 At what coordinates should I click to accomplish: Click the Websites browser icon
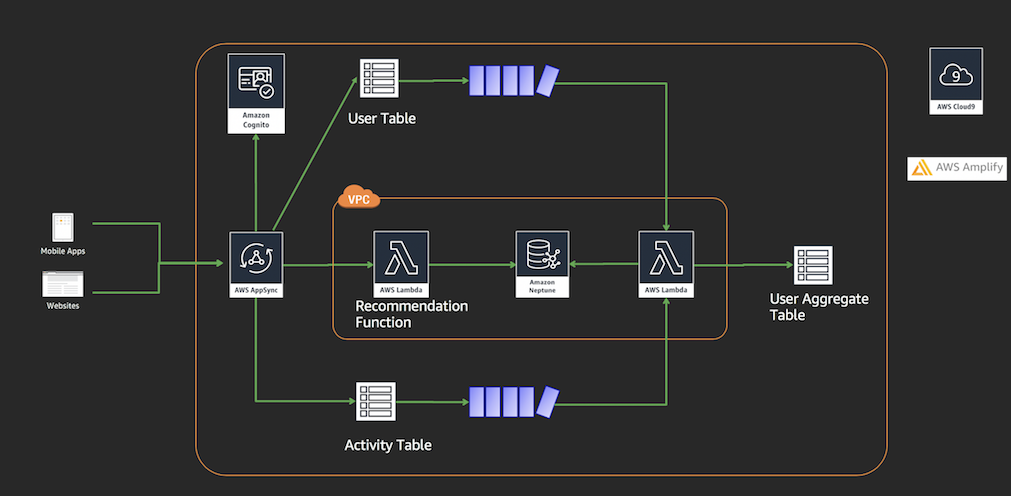(63, 284)
